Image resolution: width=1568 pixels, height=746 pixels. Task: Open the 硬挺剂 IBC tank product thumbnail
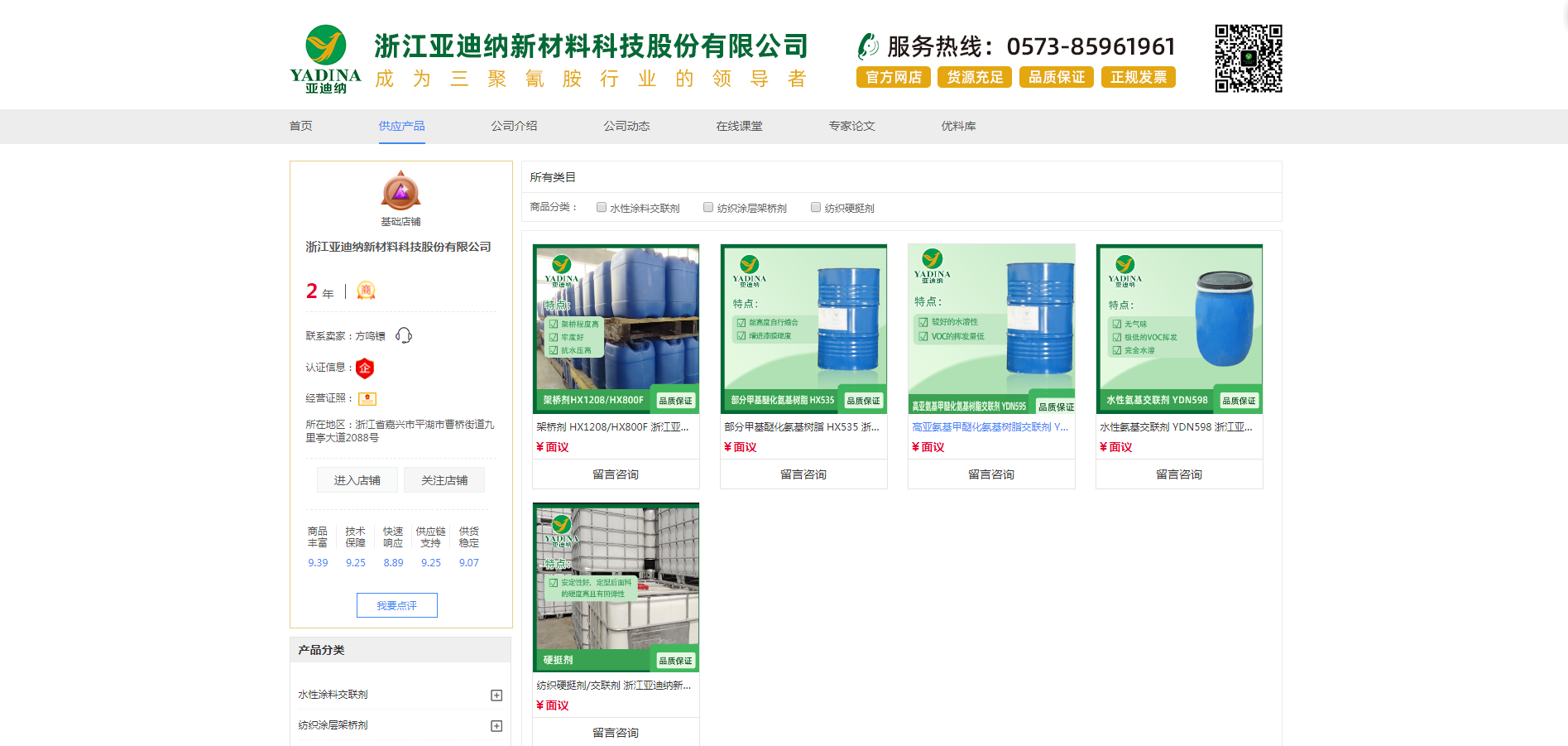(x=616, y=587)
